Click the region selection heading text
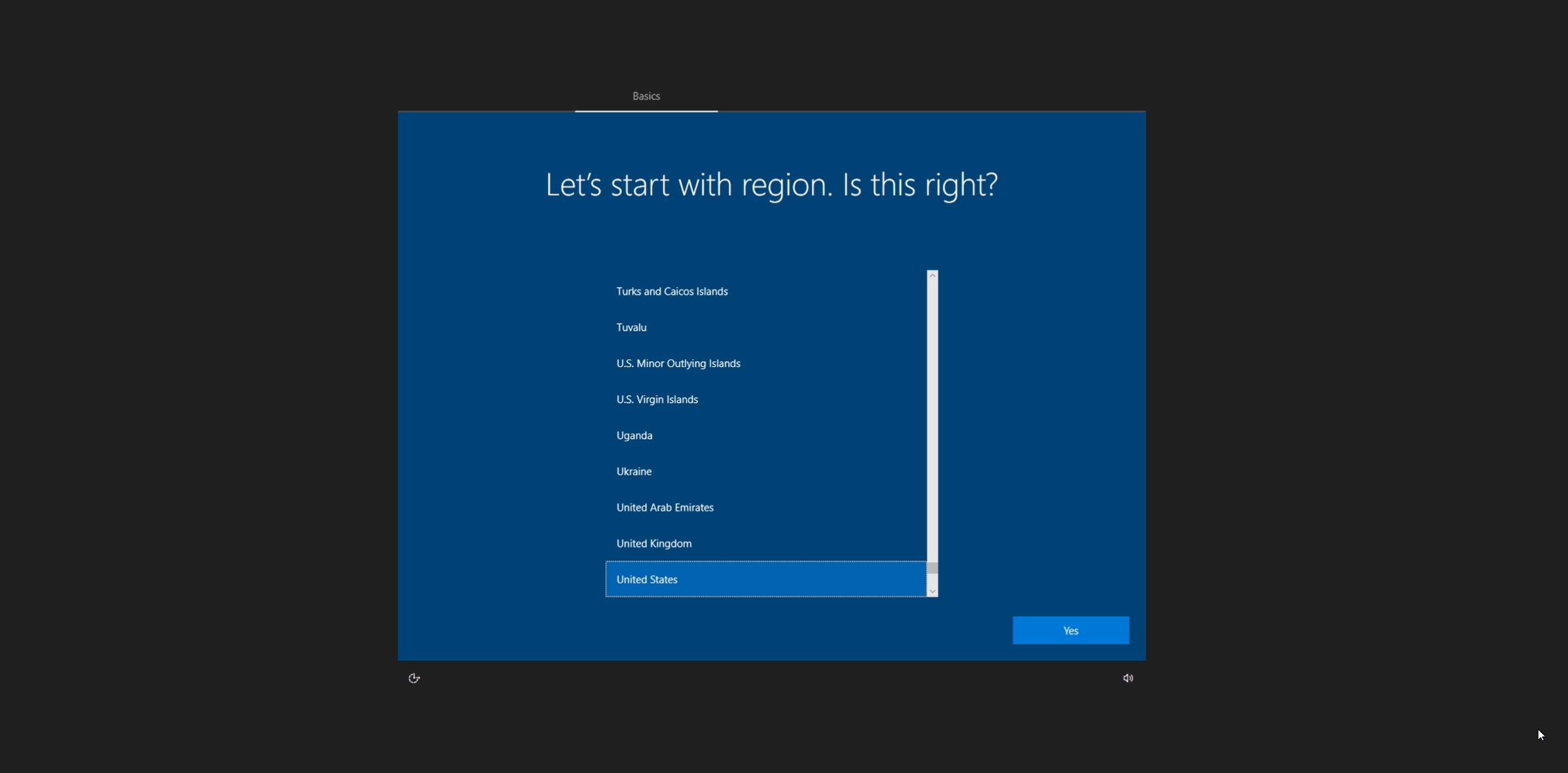 click(770, 184)
